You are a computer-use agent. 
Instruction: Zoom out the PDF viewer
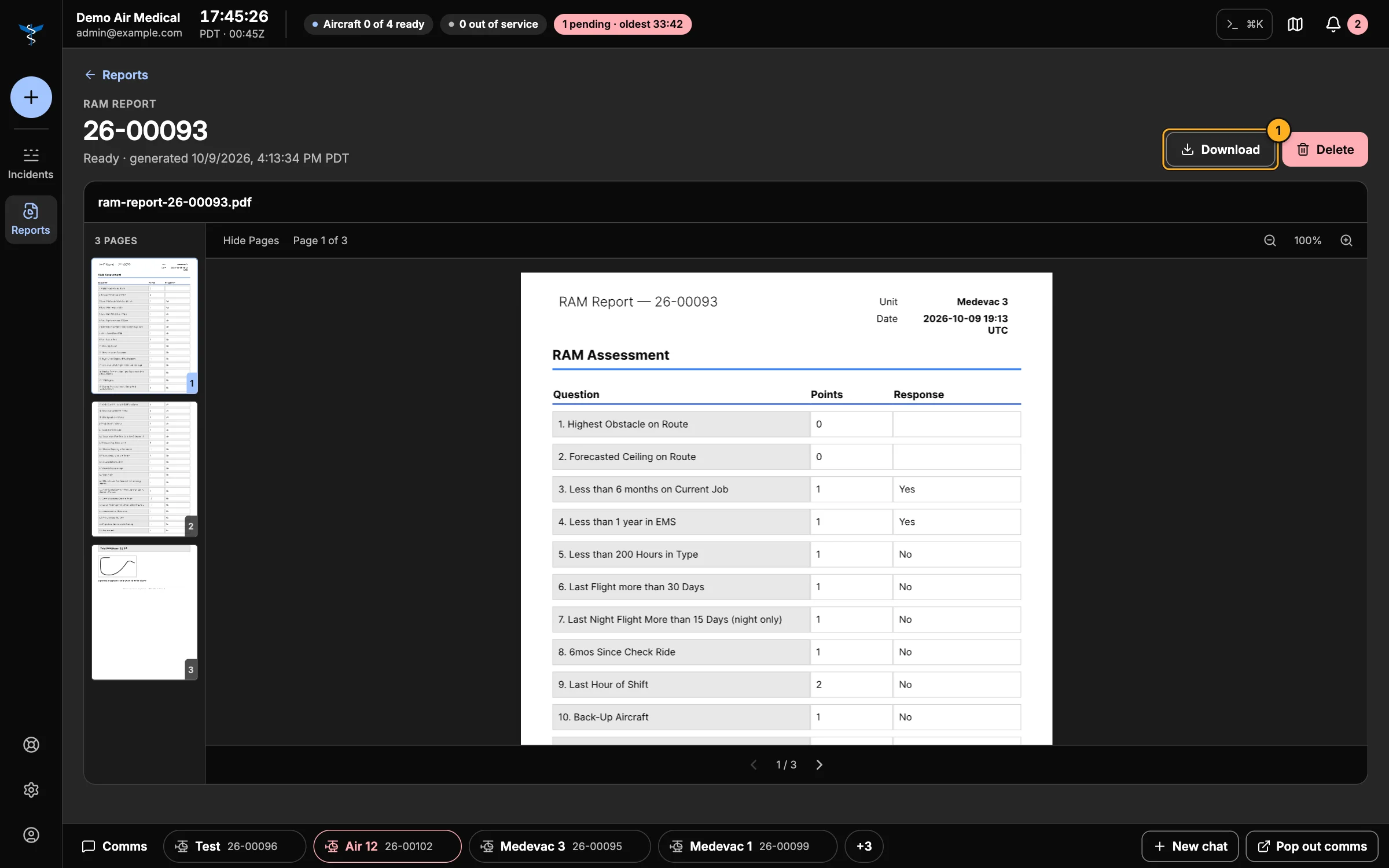(x=1270, y=241)
